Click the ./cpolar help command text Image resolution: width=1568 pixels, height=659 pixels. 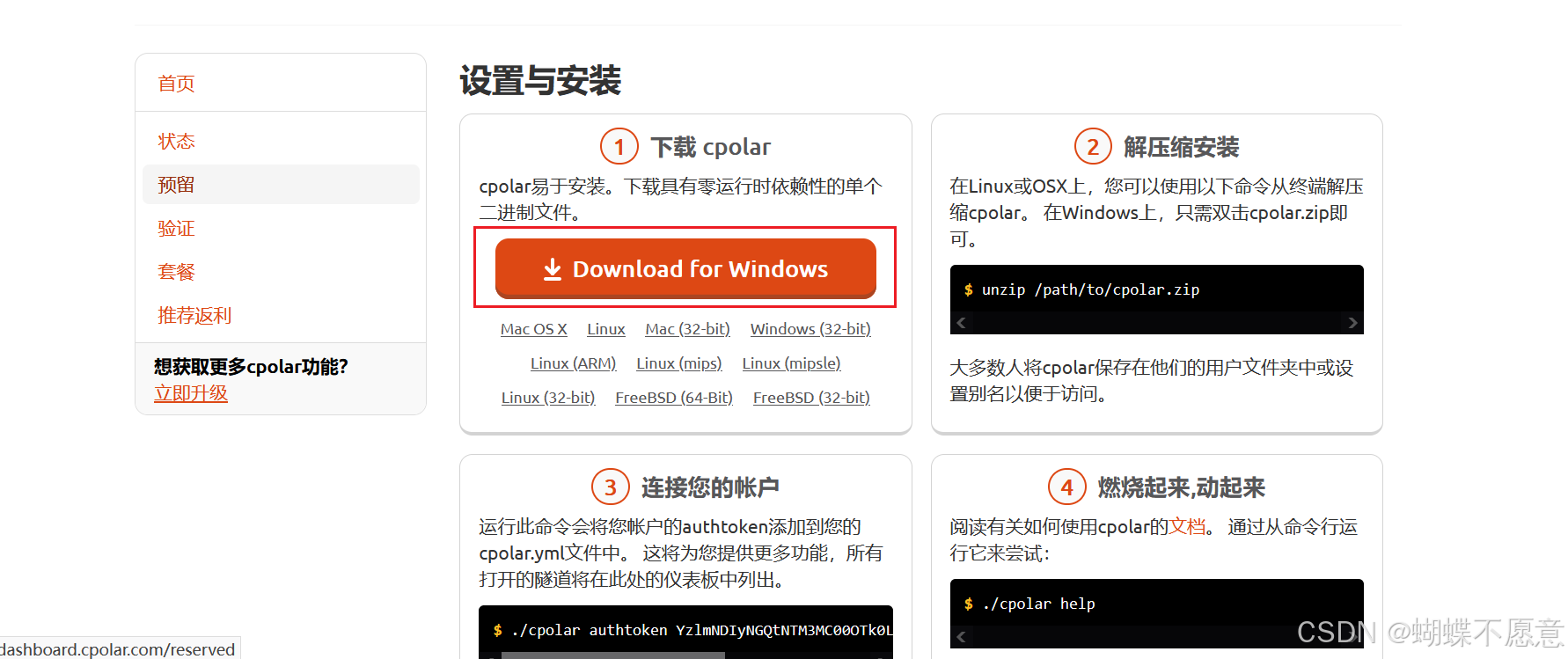(x=1038, y=604)
